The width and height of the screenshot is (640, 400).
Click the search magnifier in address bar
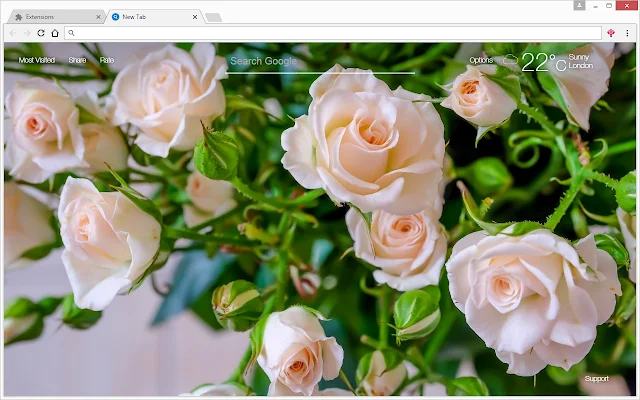(71, 33)
